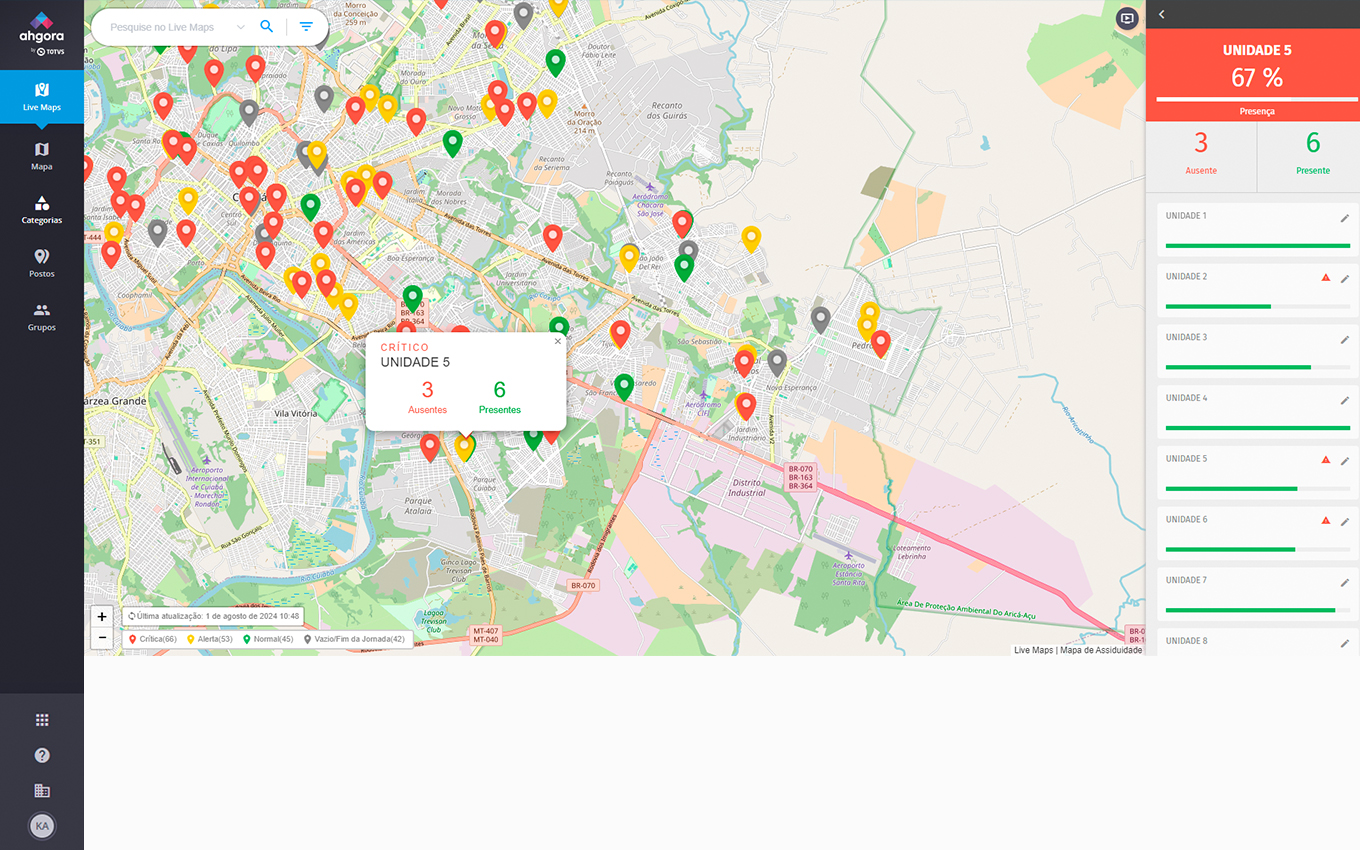
Task: Open the KA user avatar menu
Action: point(42,826)
